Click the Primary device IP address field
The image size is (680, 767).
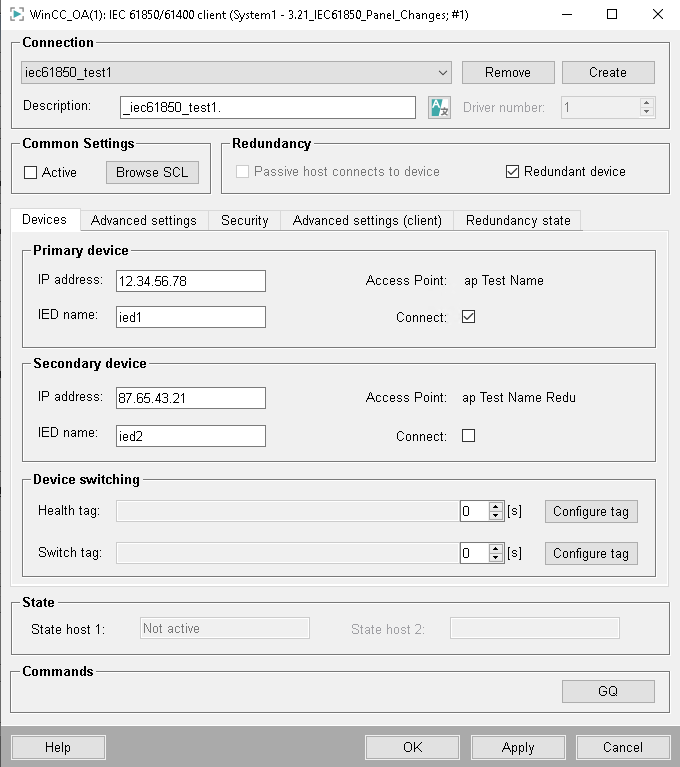pyautogui.click(x=191, y=281)
